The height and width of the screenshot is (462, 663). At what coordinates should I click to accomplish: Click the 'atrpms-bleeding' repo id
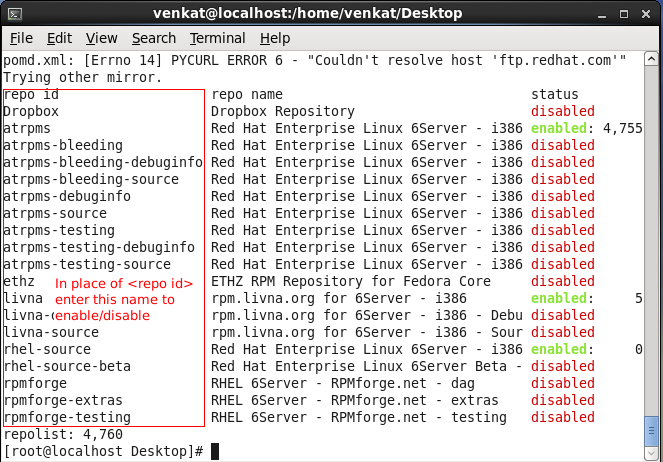click(x=63, y=145)
